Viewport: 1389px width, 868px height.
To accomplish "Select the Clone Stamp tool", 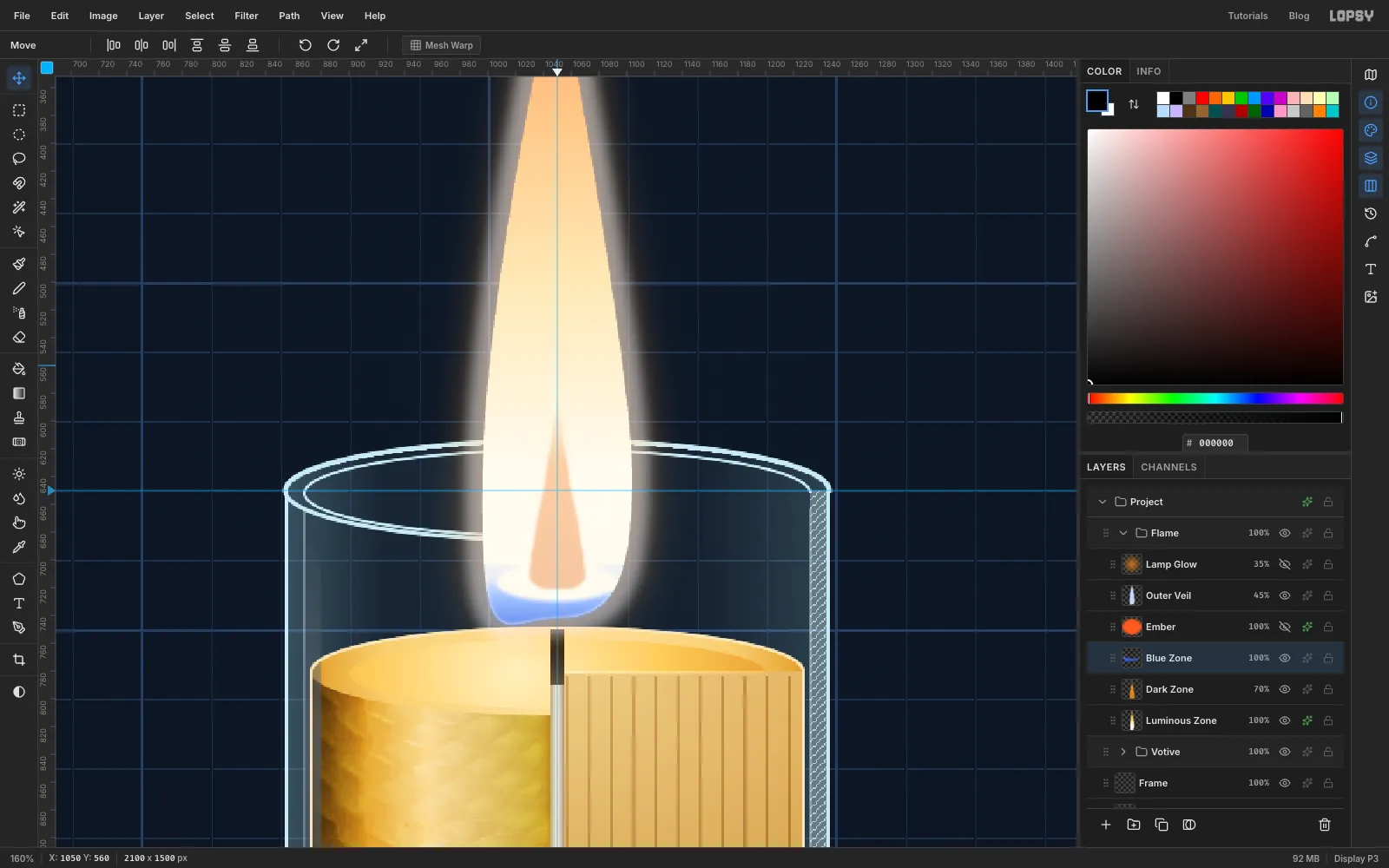I will tap(19, 418).
